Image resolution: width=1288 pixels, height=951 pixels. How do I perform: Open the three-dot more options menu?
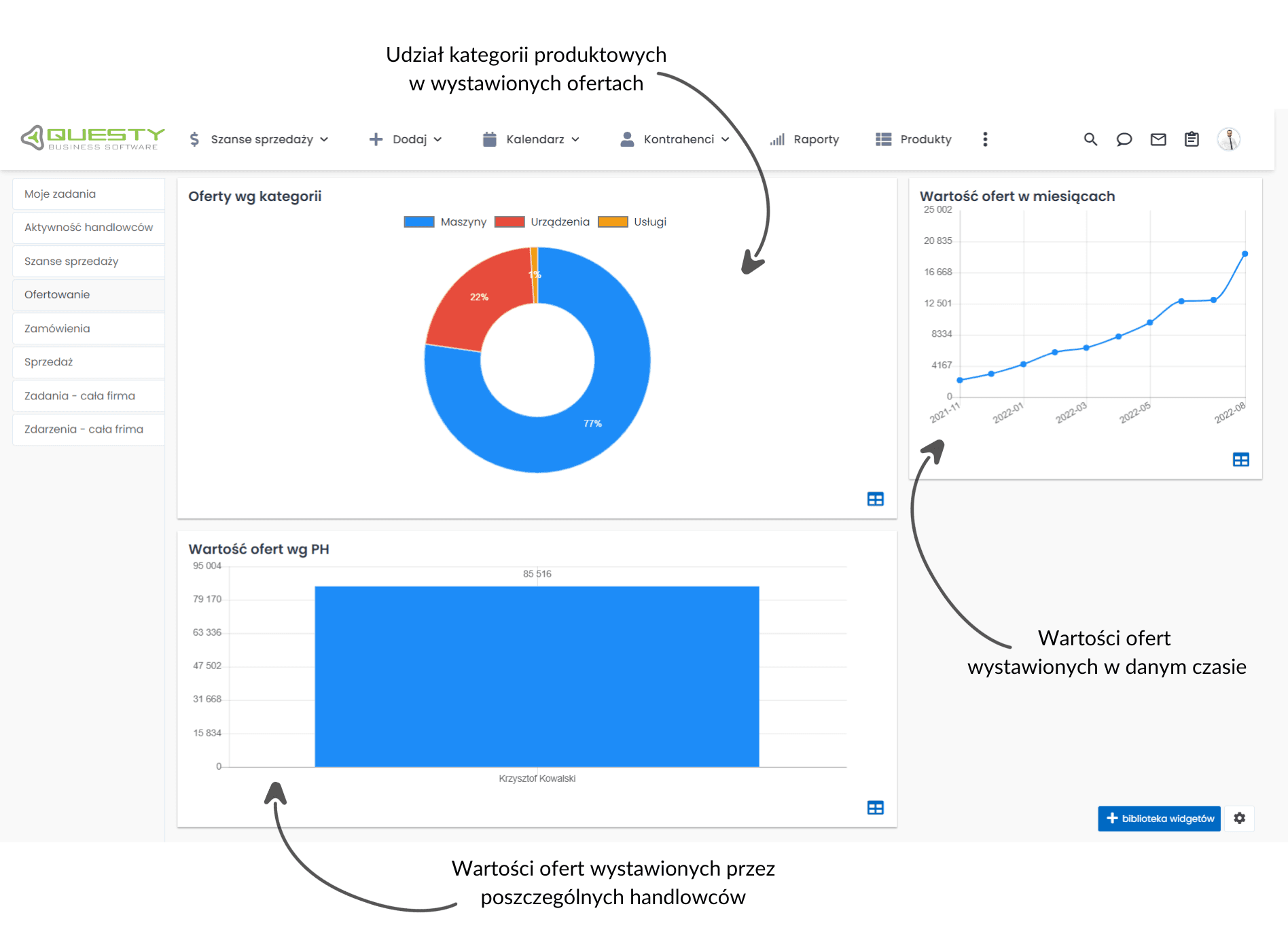(985, 139)
